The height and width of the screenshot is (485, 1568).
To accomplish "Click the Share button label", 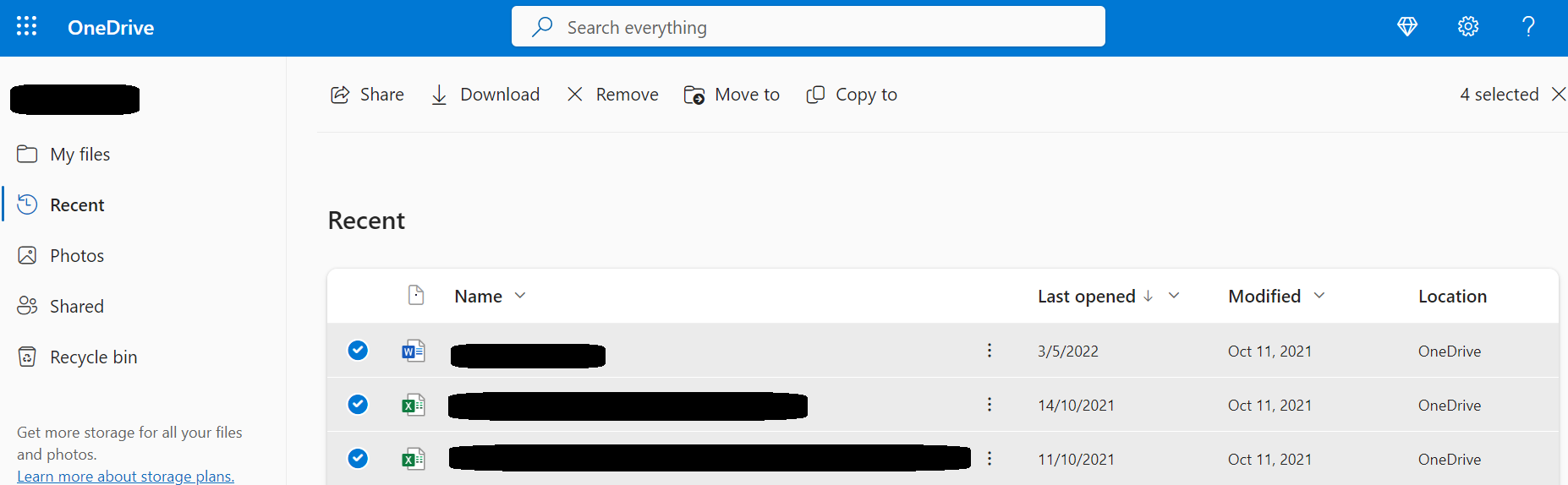I will [x=382, y=95].
